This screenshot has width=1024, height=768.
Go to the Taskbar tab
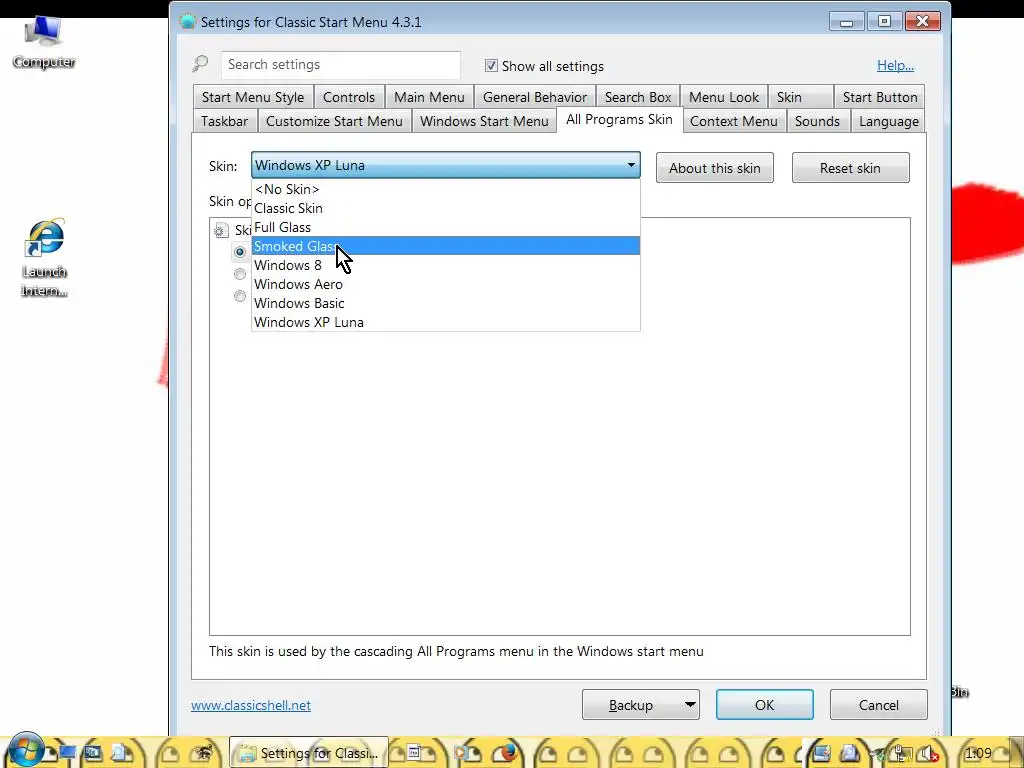(225, 121)
